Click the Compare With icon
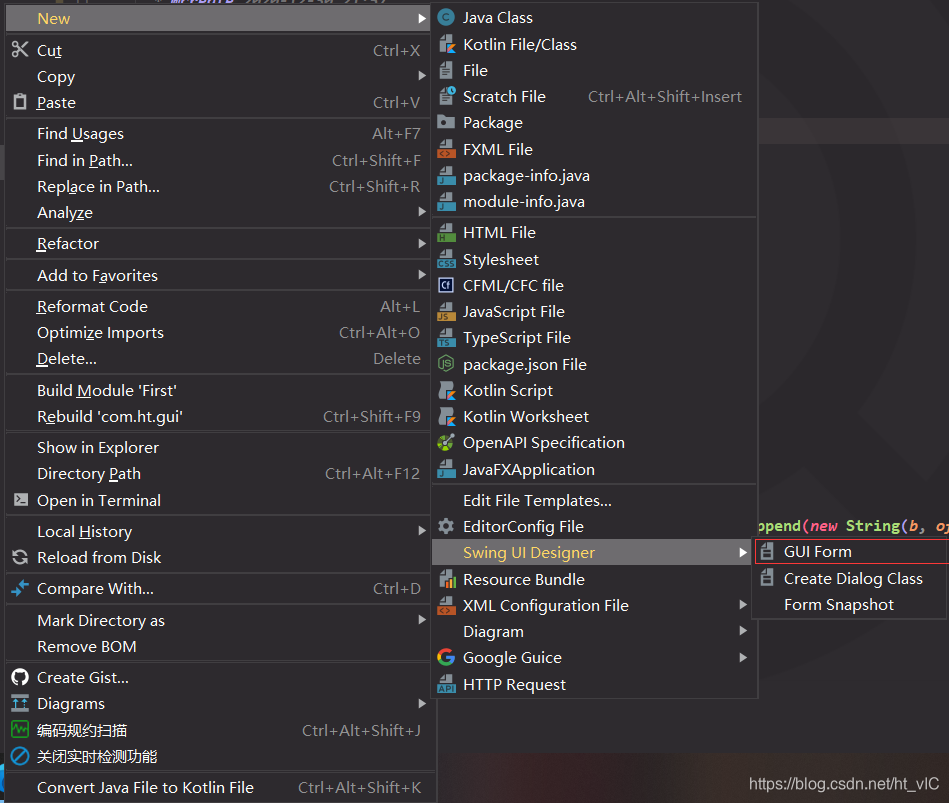The height and width of the screenshot is (803, 949). (x=20, y=588)
